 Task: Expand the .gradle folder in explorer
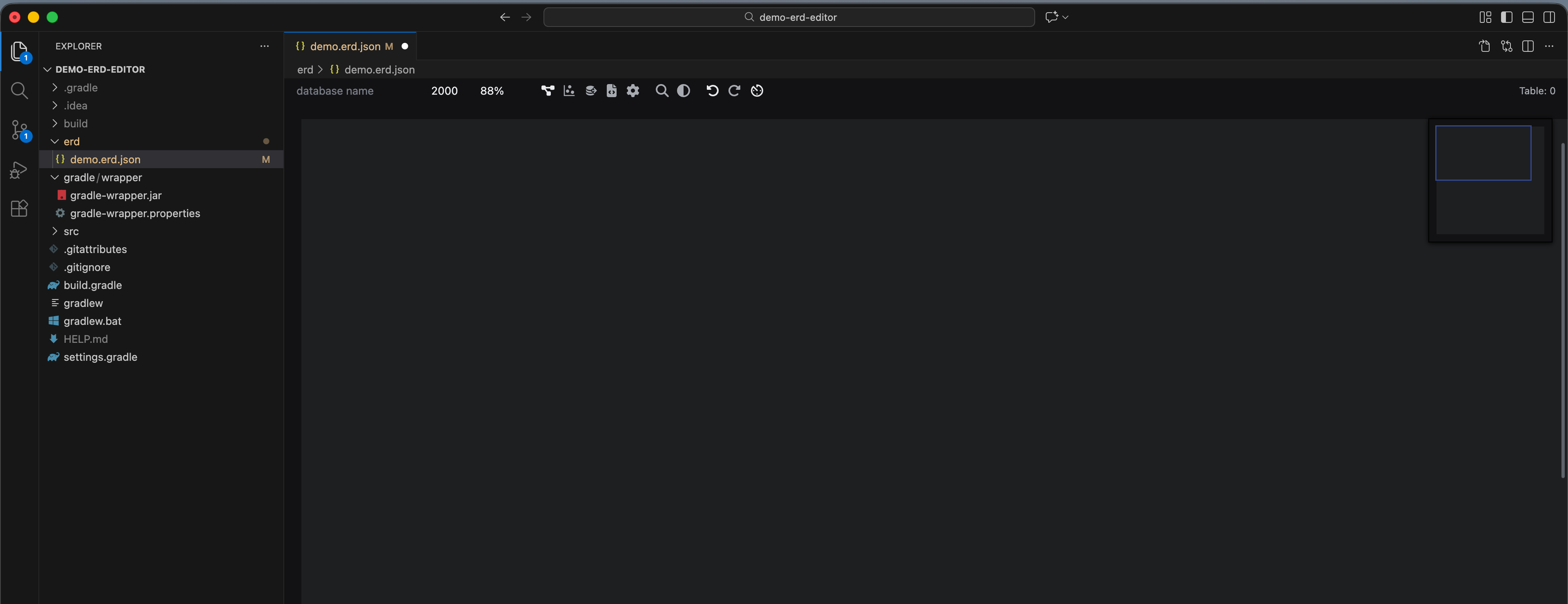tap(80, 88)
